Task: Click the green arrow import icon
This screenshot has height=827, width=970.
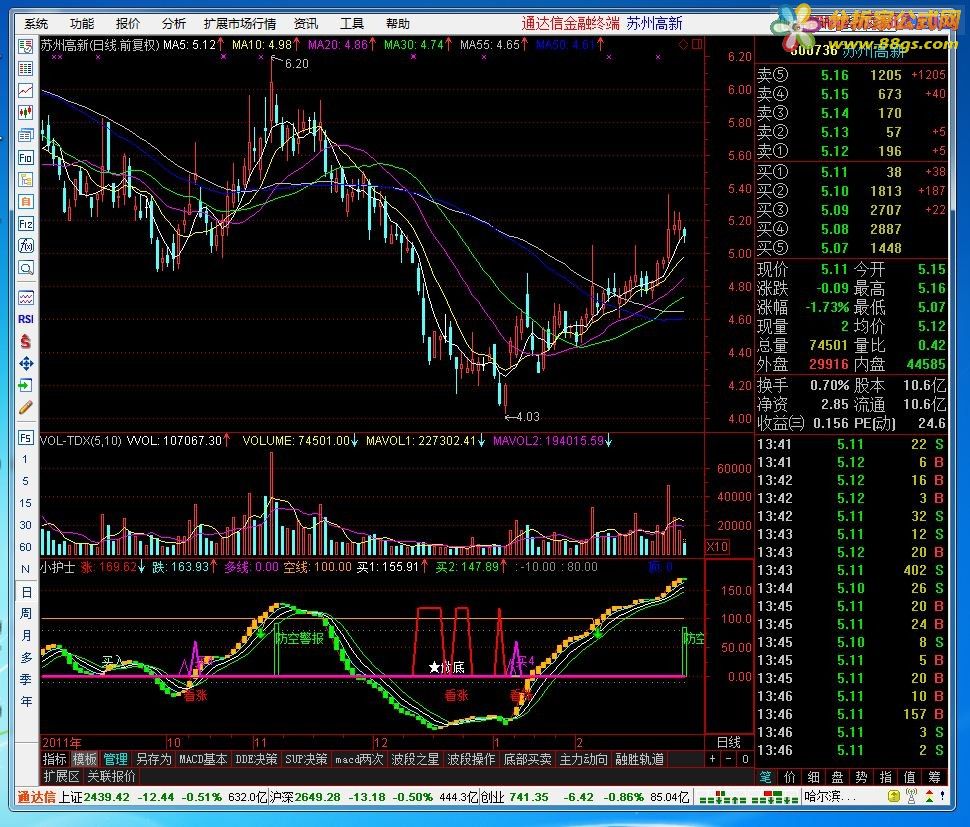Action: tap(25, 385)
